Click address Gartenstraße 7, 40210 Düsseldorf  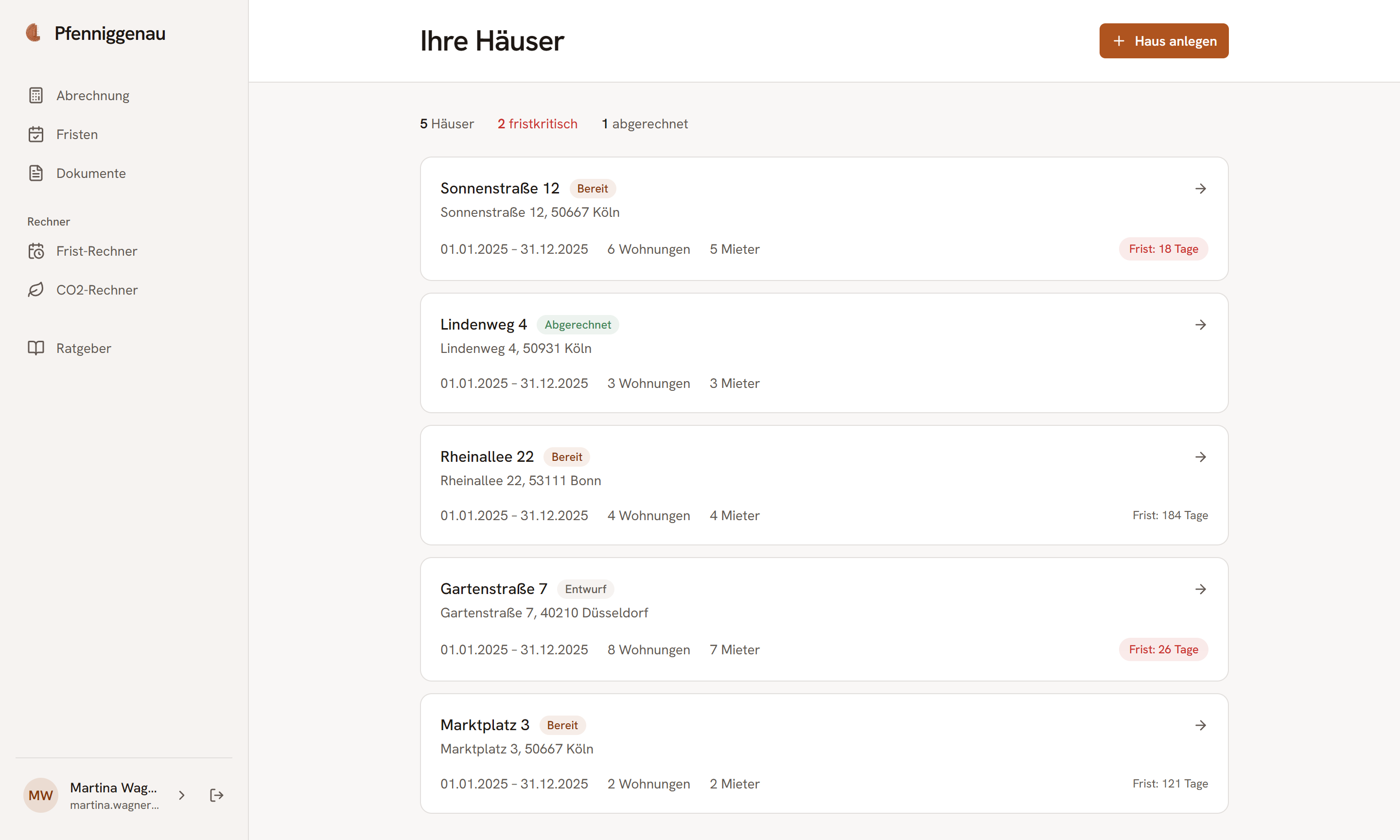point(544,613)
